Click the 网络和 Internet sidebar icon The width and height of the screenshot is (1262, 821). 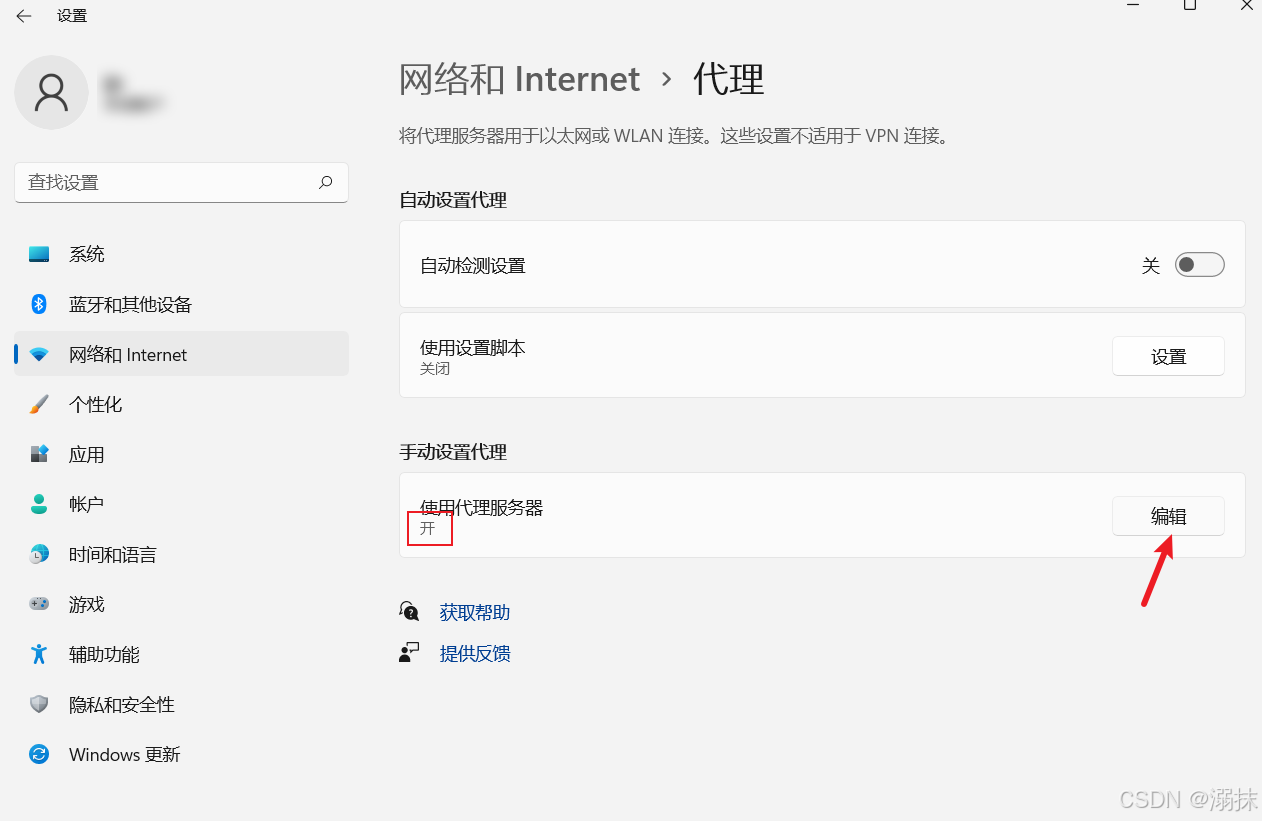38,354
